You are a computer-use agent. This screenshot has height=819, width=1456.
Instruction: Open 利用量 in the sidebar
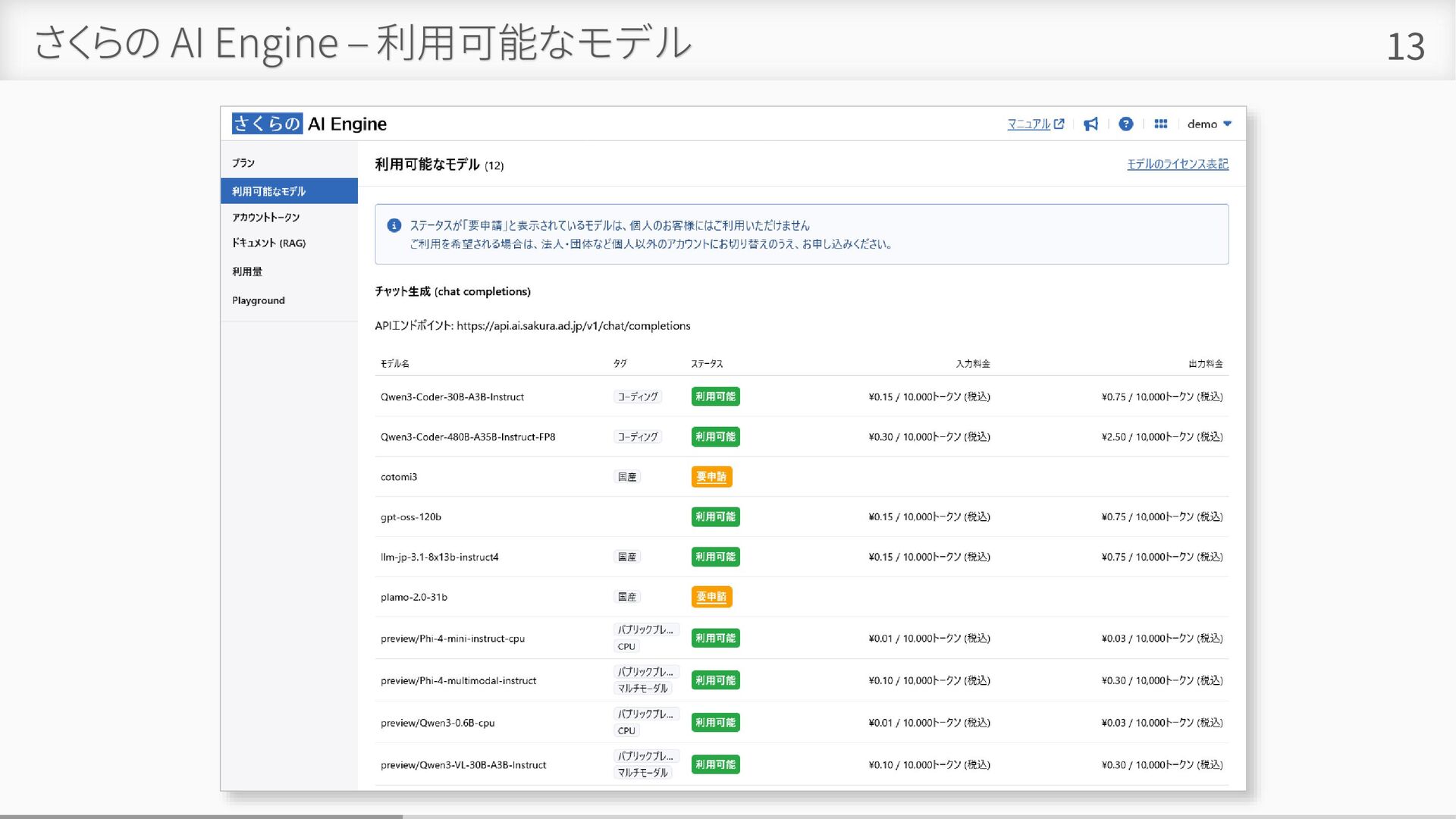point(247,271)
